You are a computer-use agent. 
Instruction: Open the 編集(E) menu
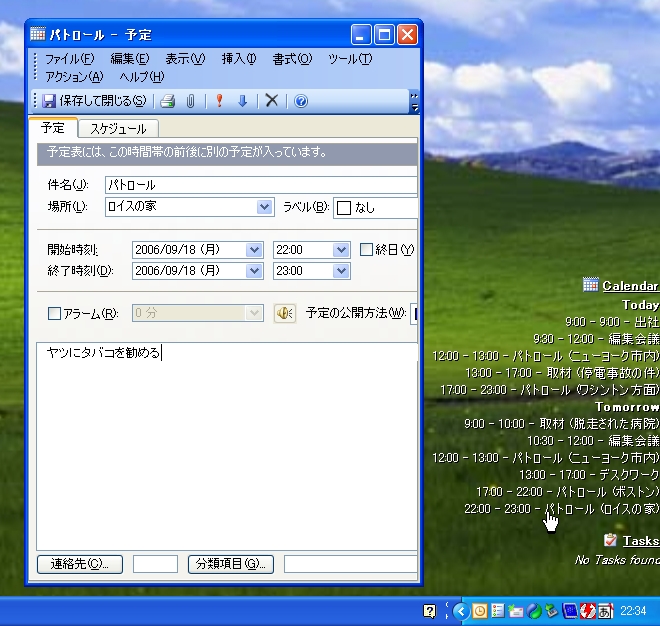coord(130,59)
